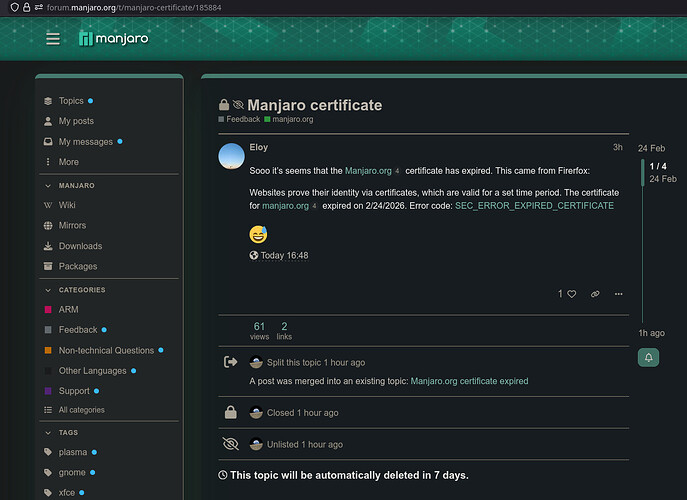Copy post link via chain icon

point(595,294)
